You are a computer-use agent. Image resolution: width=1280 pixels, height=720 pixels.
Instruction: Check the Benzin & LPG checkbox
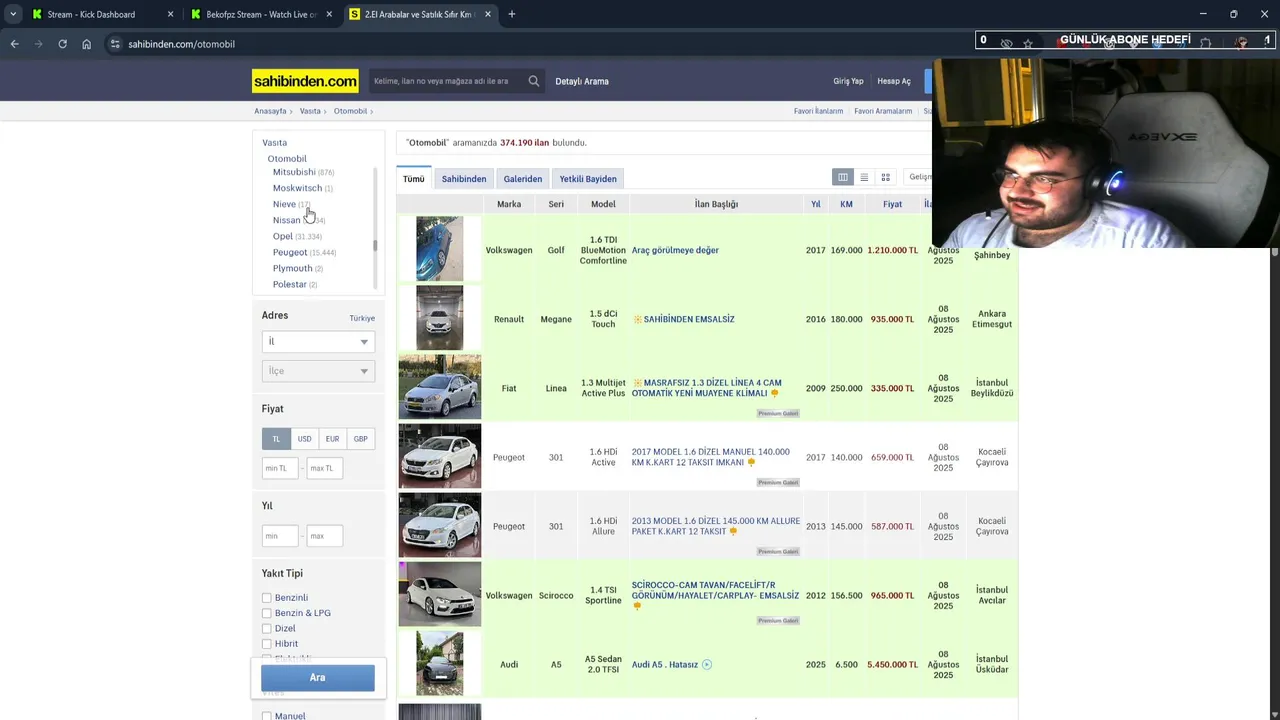[267, 613]
